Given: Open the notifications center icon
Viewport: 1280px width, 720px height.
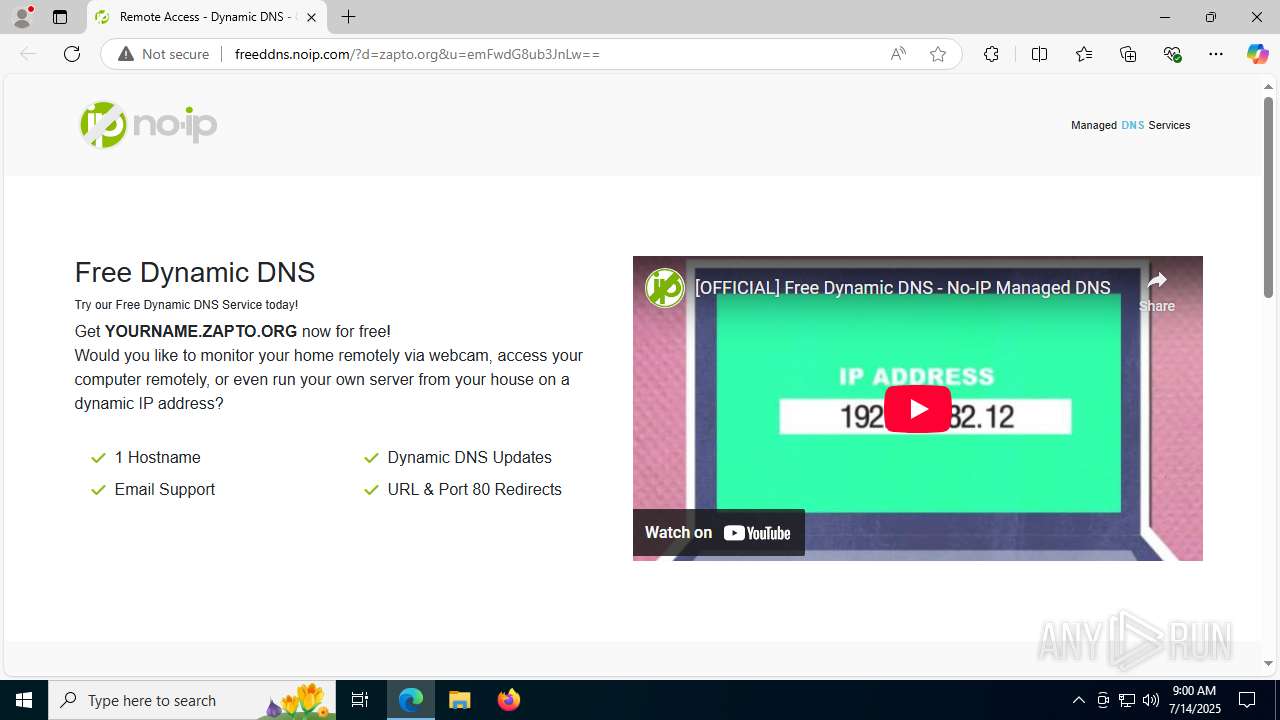Looking at the screenshot, I should click(1247, 700).
